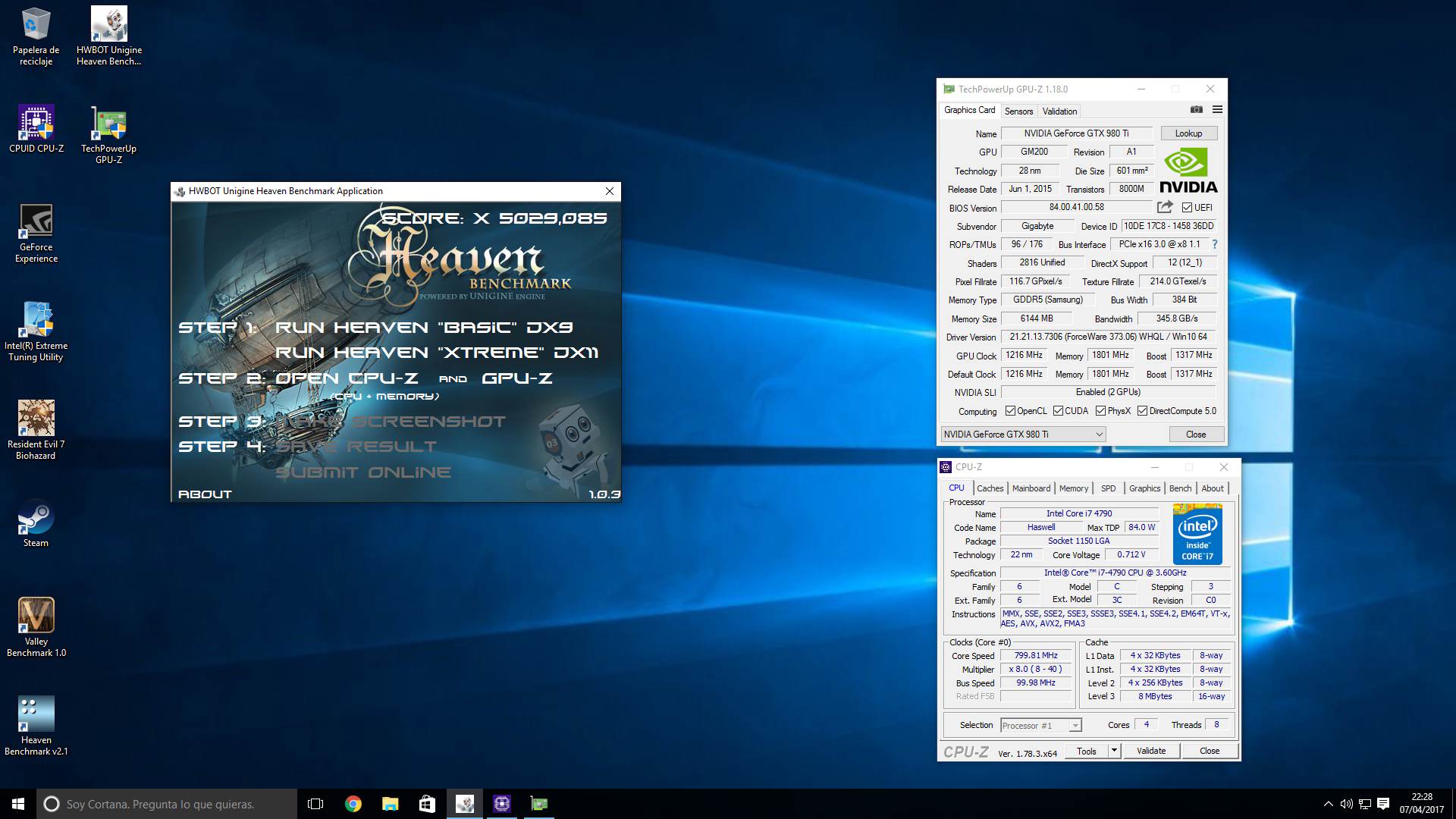Toggle the UEFI checkbox in GPU-Z
Image resolution: width=1456 pixels, height=819 pixels.
[1188, 208]
